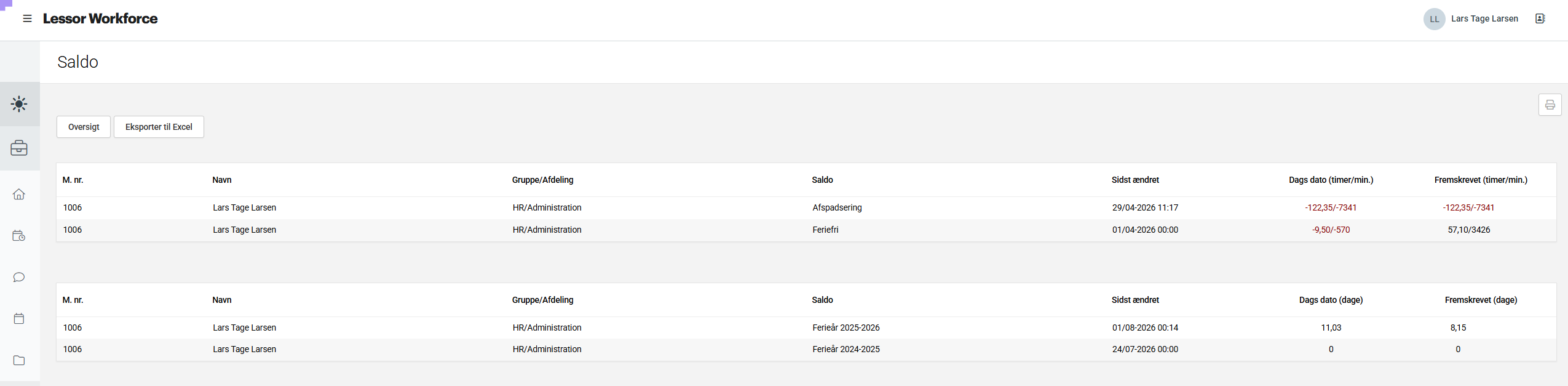1568x386 pixels.
Task: Open messages via chat bubble icon
Action: coord(19,277)
